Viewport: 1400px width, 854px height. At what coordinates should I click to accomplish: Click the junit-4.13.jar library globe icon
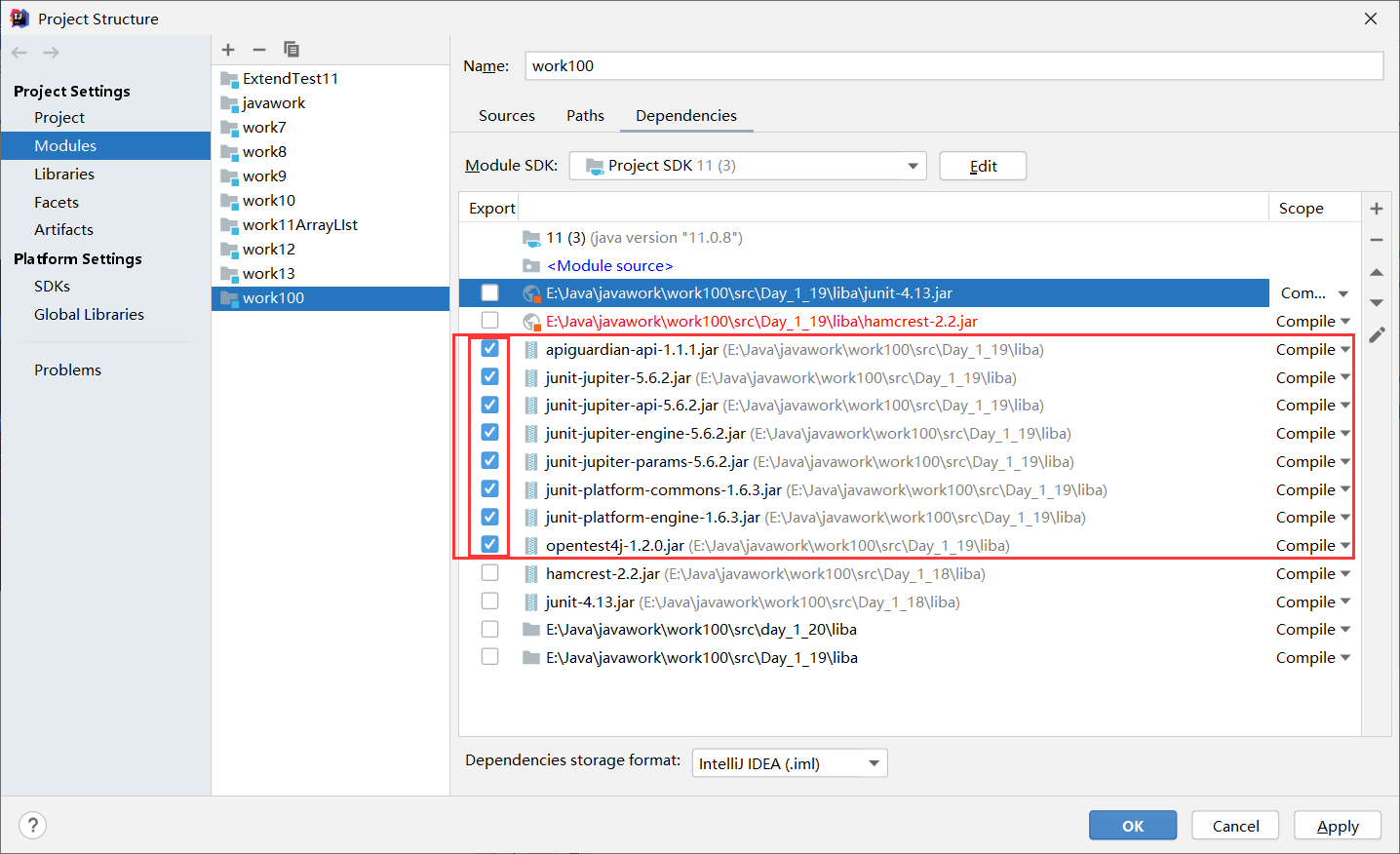point(531,293)
